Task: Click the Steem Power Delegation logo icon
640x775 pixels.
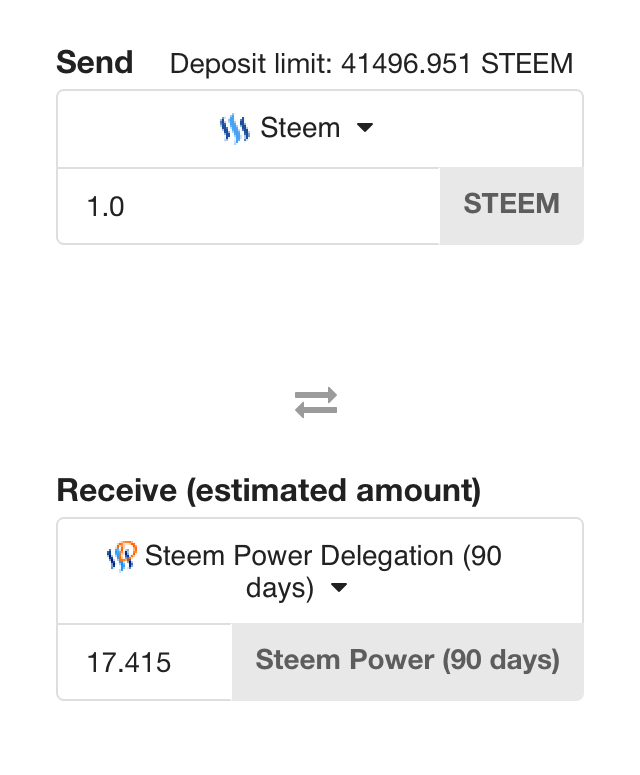Action: 121,556
